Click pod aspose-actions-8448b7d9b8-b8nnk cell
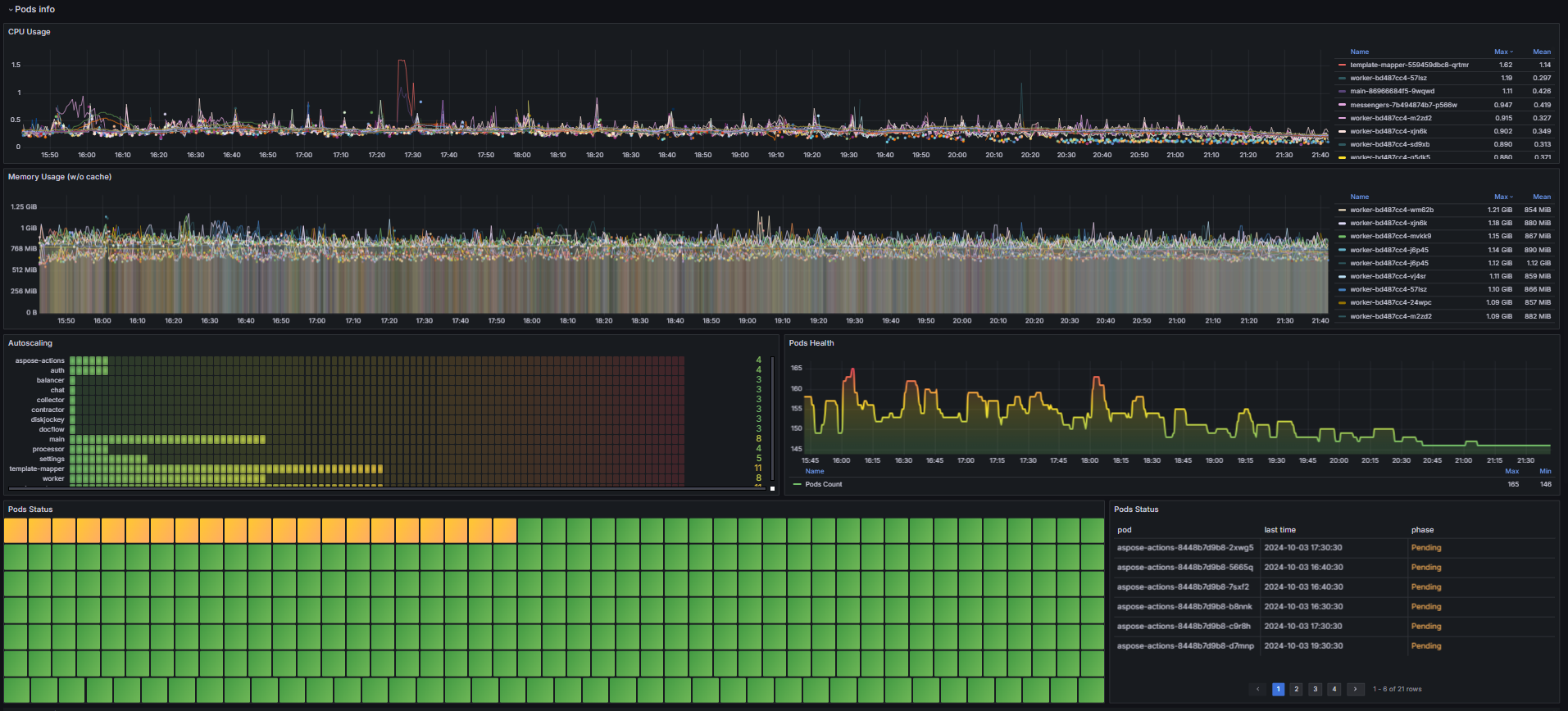The image size is (1568, 711). coord(1185,607)
